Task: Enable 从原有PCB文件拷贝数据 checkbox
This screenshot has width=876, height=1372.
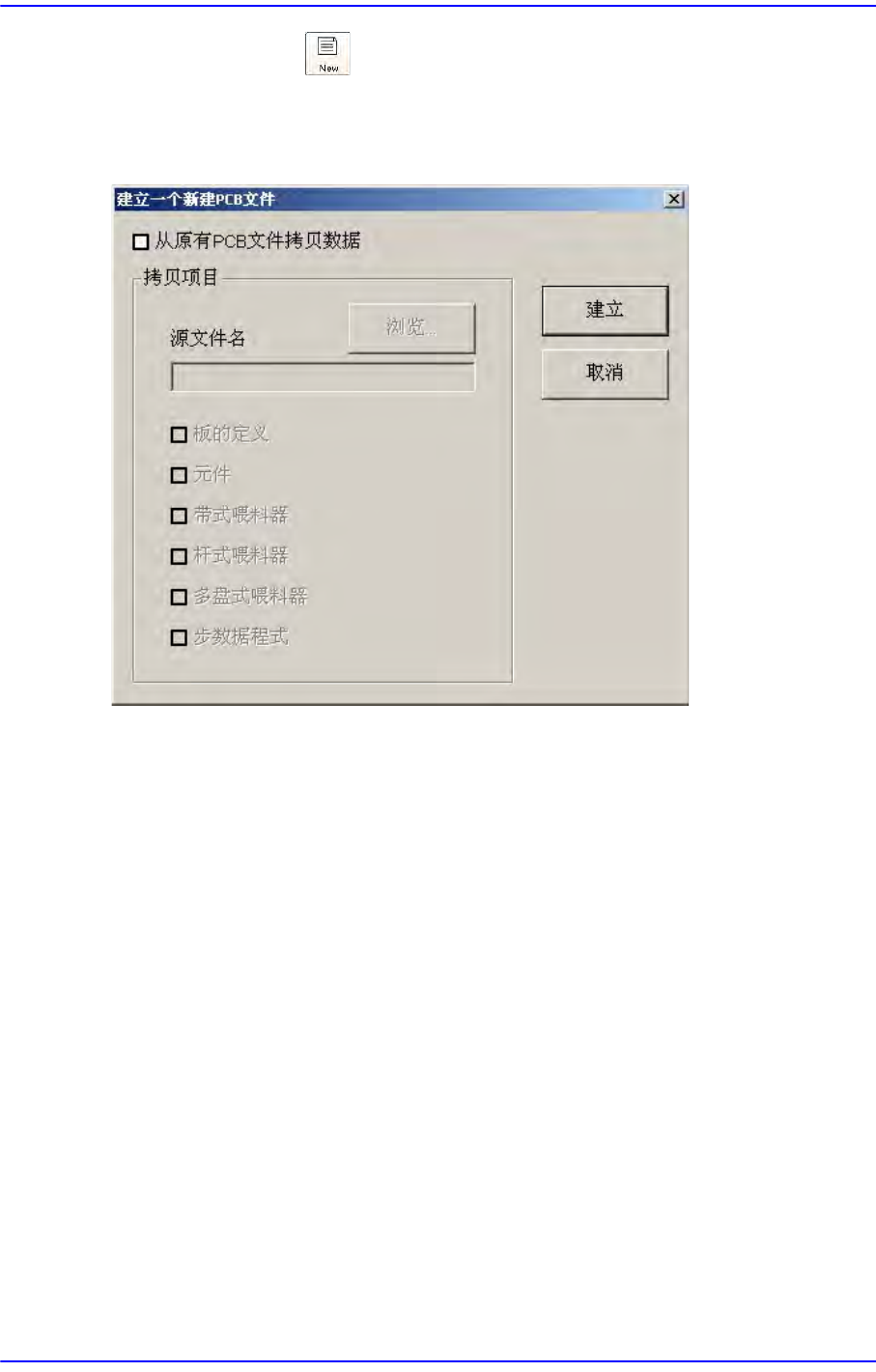Action: [x=141, y=242]
